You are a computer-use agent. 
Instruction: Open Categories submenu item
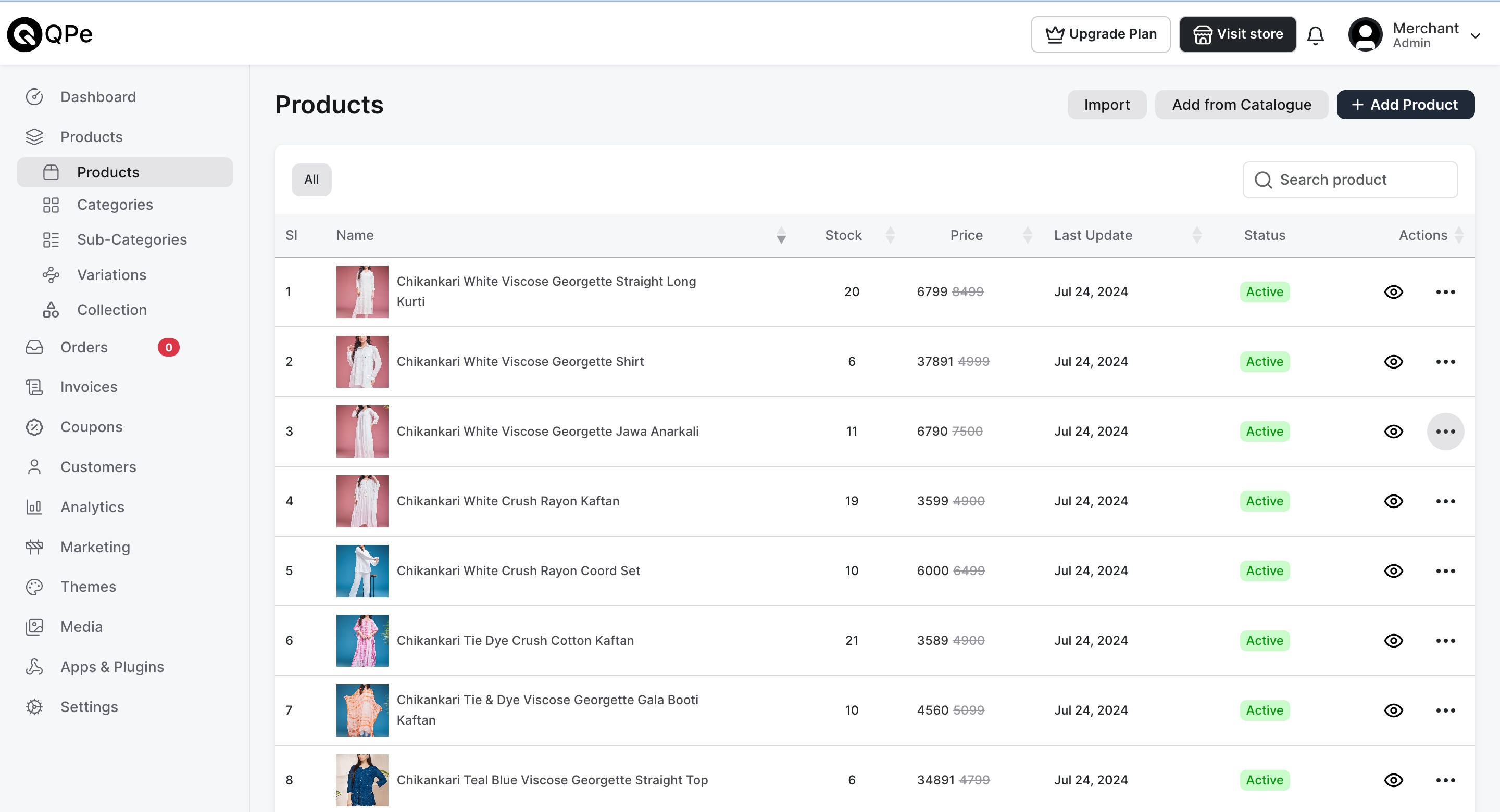pos(115,205)
